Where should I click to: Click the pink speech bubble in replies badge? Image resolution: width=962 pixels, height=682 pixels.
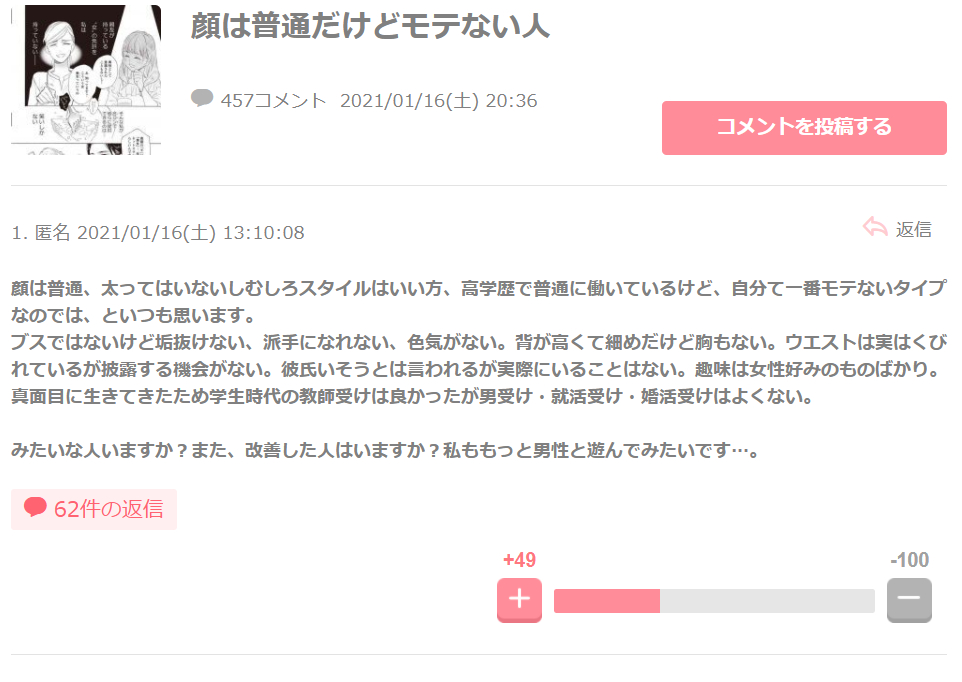pyautogui.click(x=36, y=508)
